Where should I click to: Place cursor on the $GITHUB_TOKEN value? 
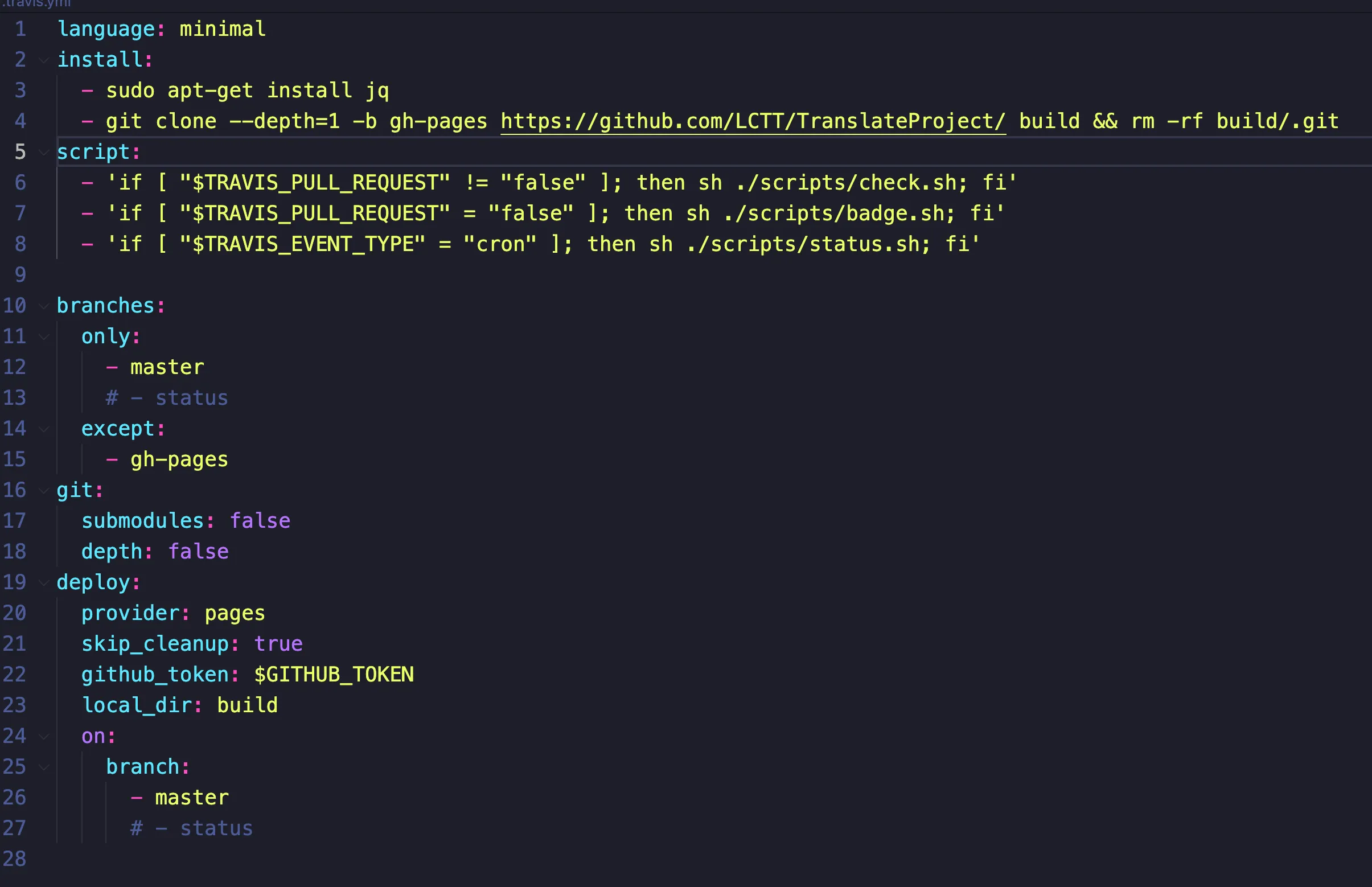point(334,675)
